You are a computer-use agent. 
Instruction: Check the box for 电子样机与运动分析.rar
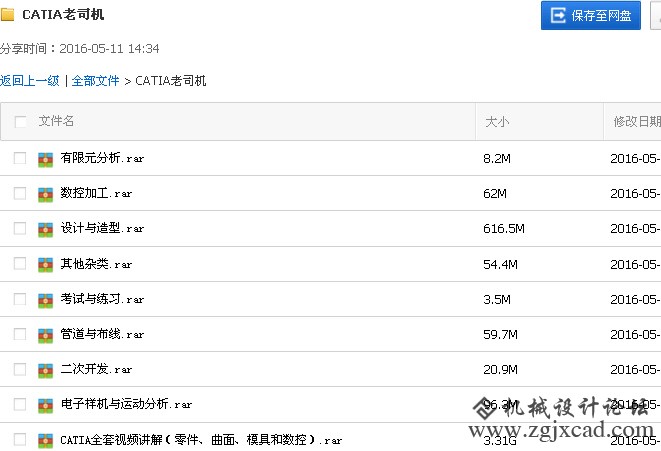tap(20, 404)
